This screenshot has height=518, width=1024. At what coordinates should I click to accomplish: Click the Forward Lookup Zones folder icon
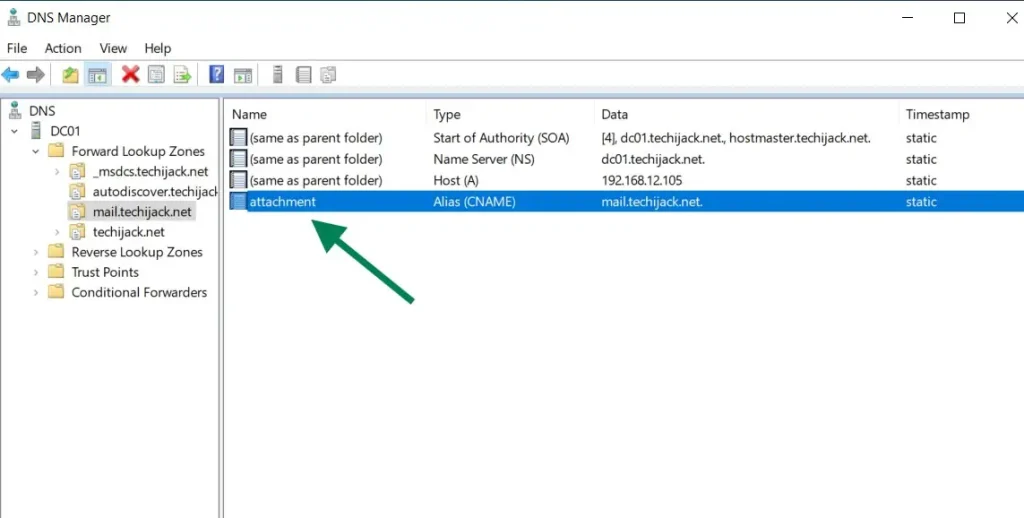[56, 152]
